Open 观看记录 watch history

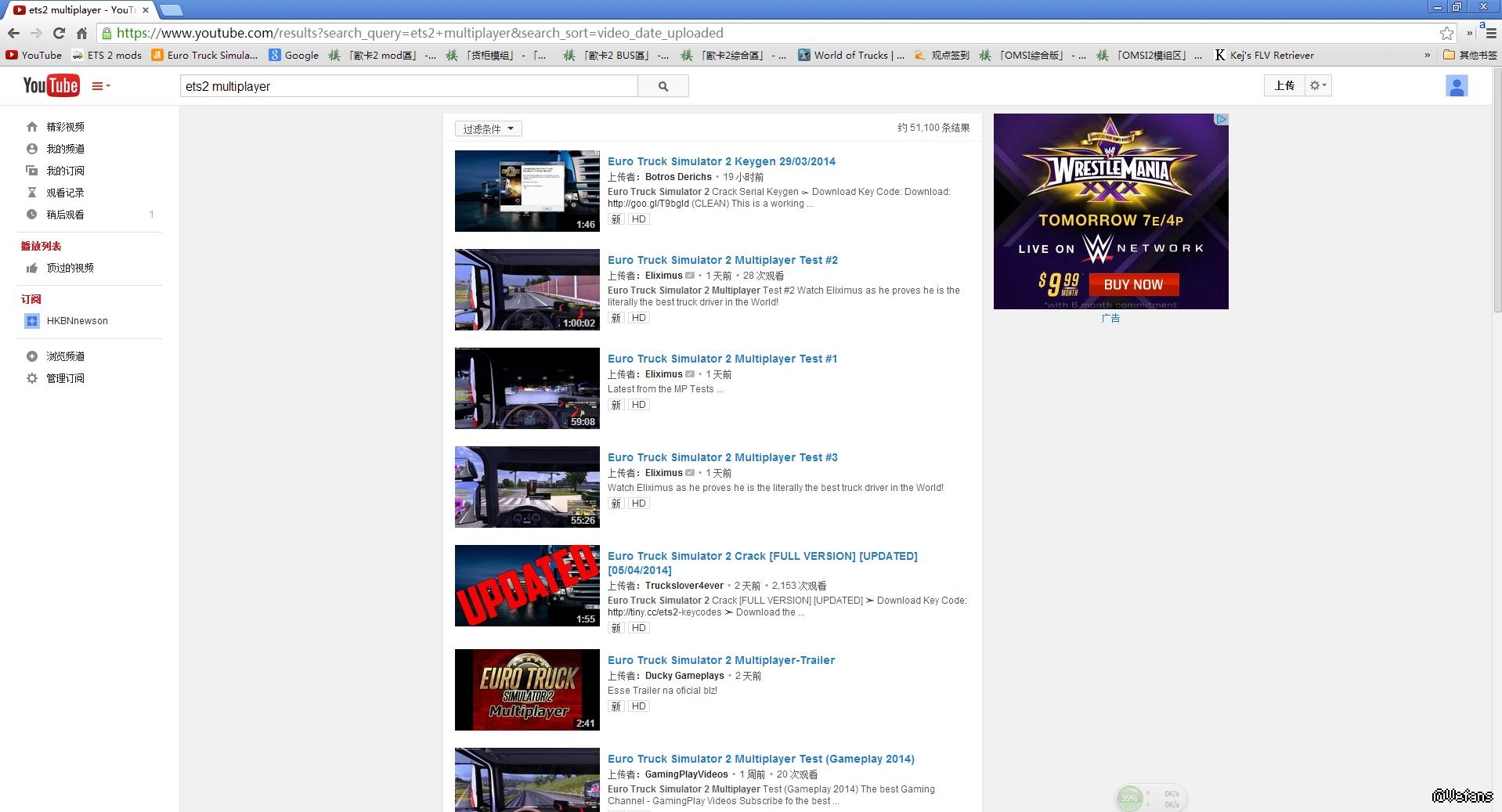pos(65,193)
